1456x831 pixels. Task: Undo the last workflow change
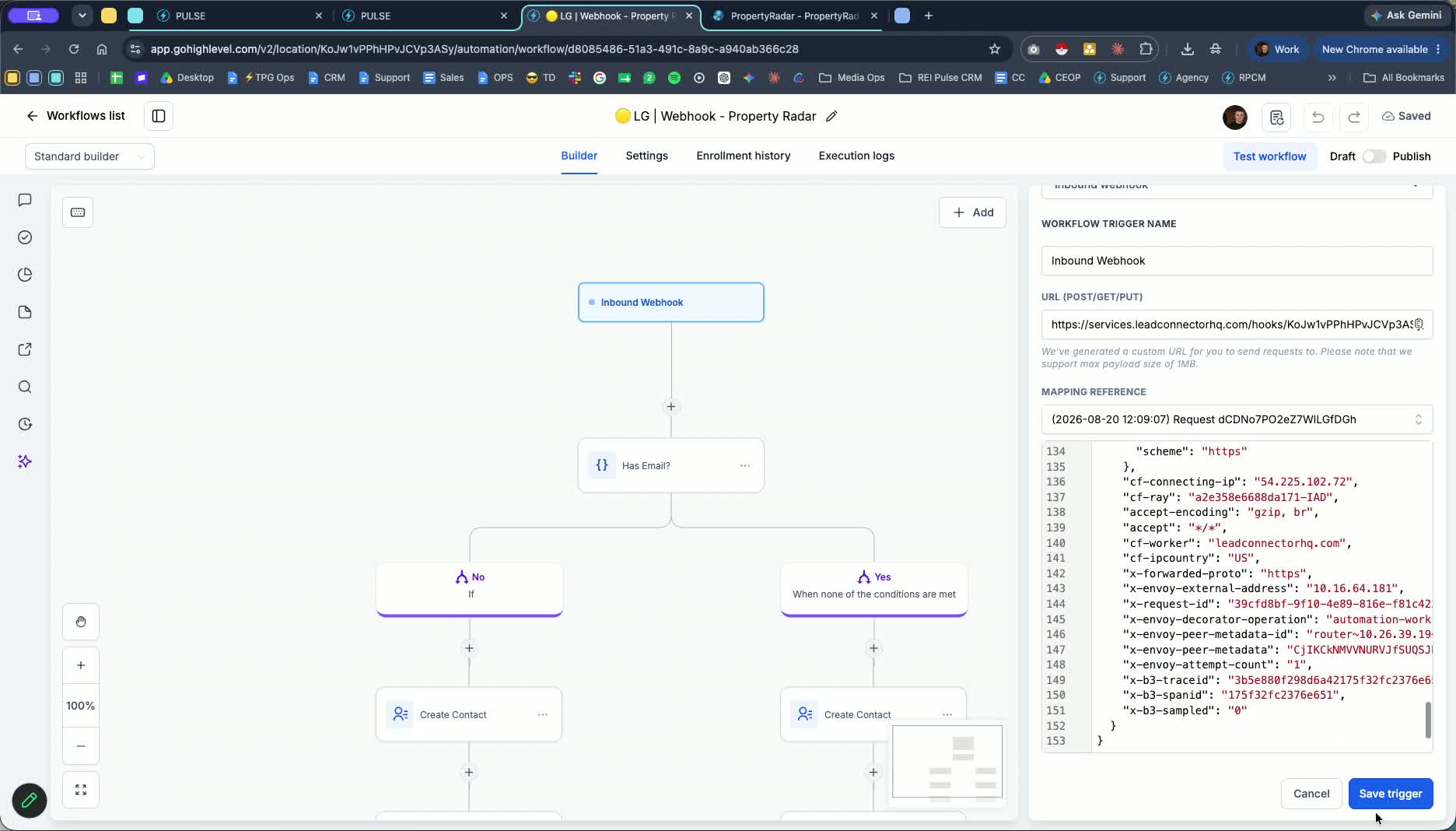1318,117
